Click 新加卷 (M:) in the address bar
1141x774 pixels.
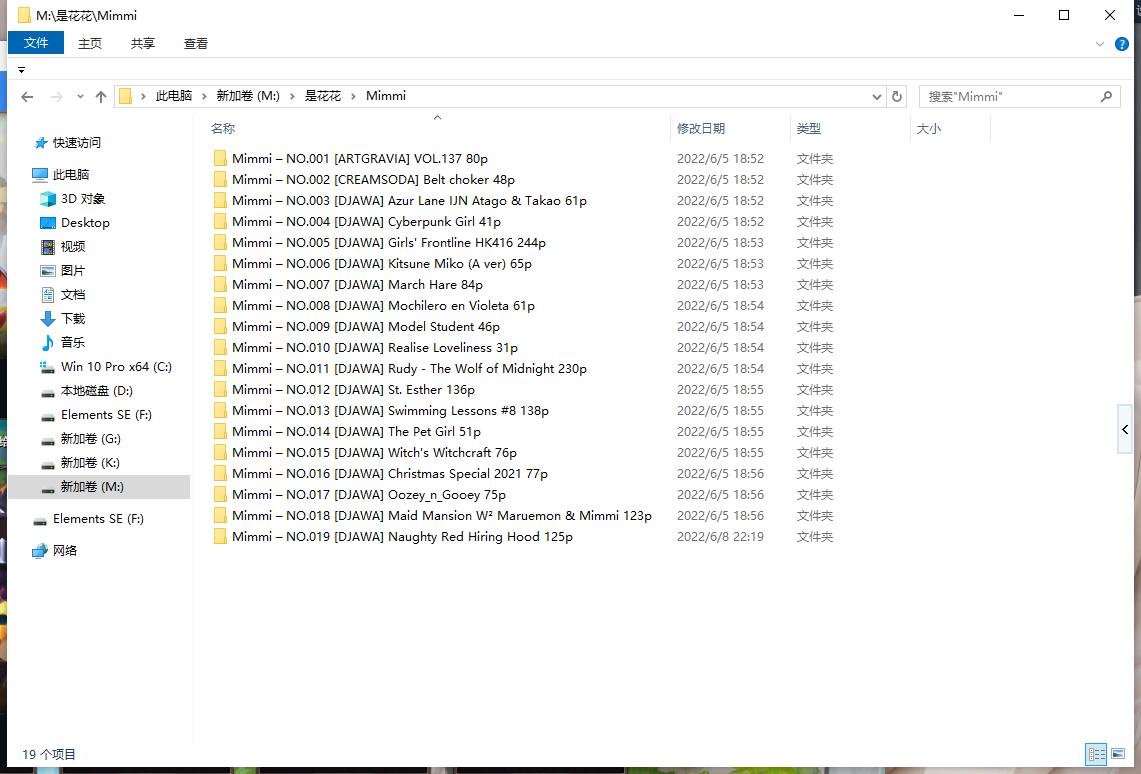coord(248,96)
